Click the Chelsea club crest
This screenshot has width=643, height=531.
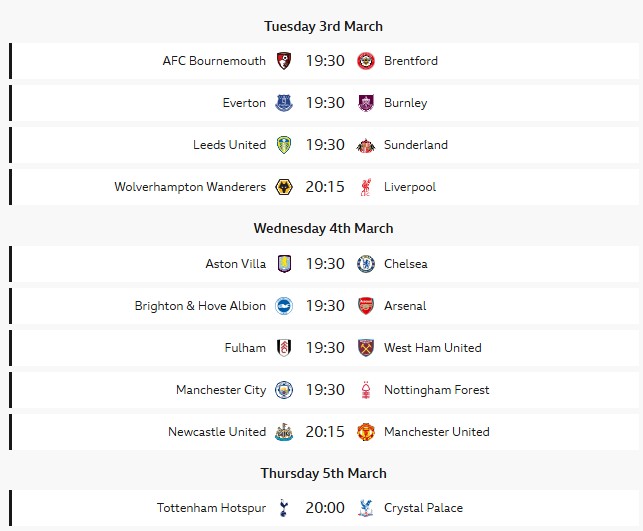[366, 264]
